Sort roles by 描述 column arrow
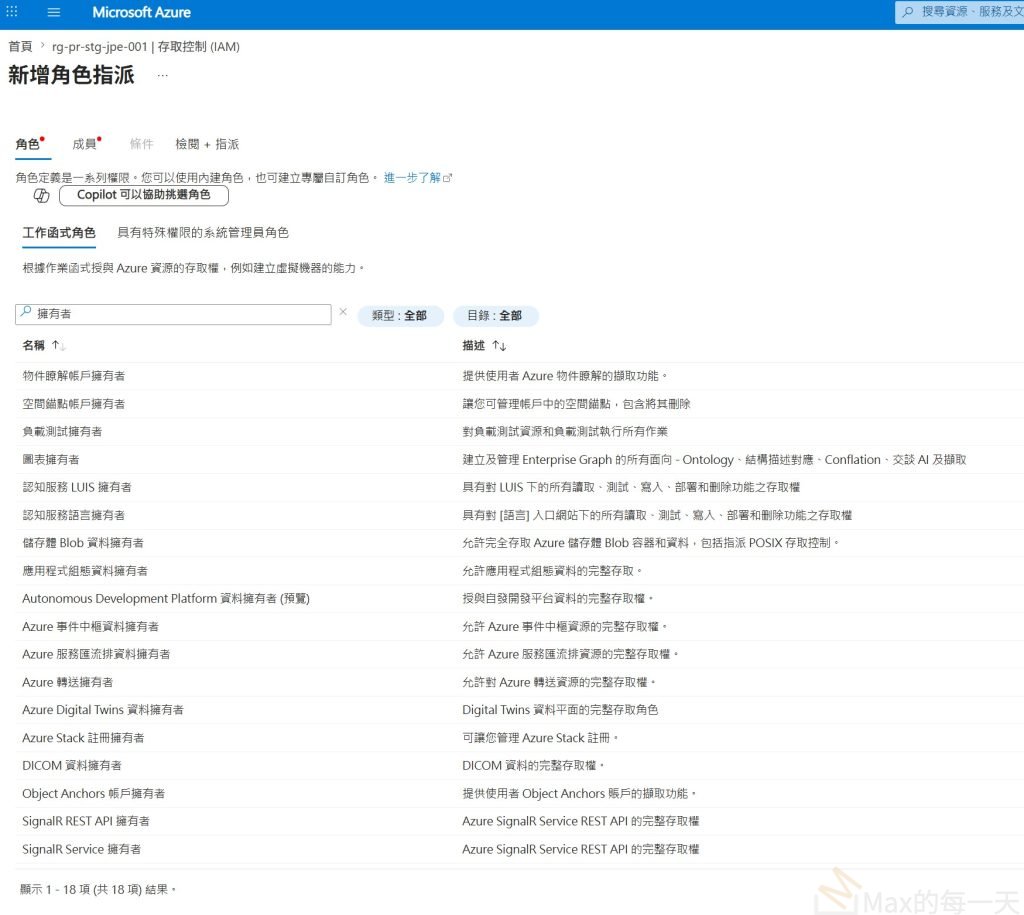Image resolution: width=1024 pixels, height=915 pixels. click(499, 345)
